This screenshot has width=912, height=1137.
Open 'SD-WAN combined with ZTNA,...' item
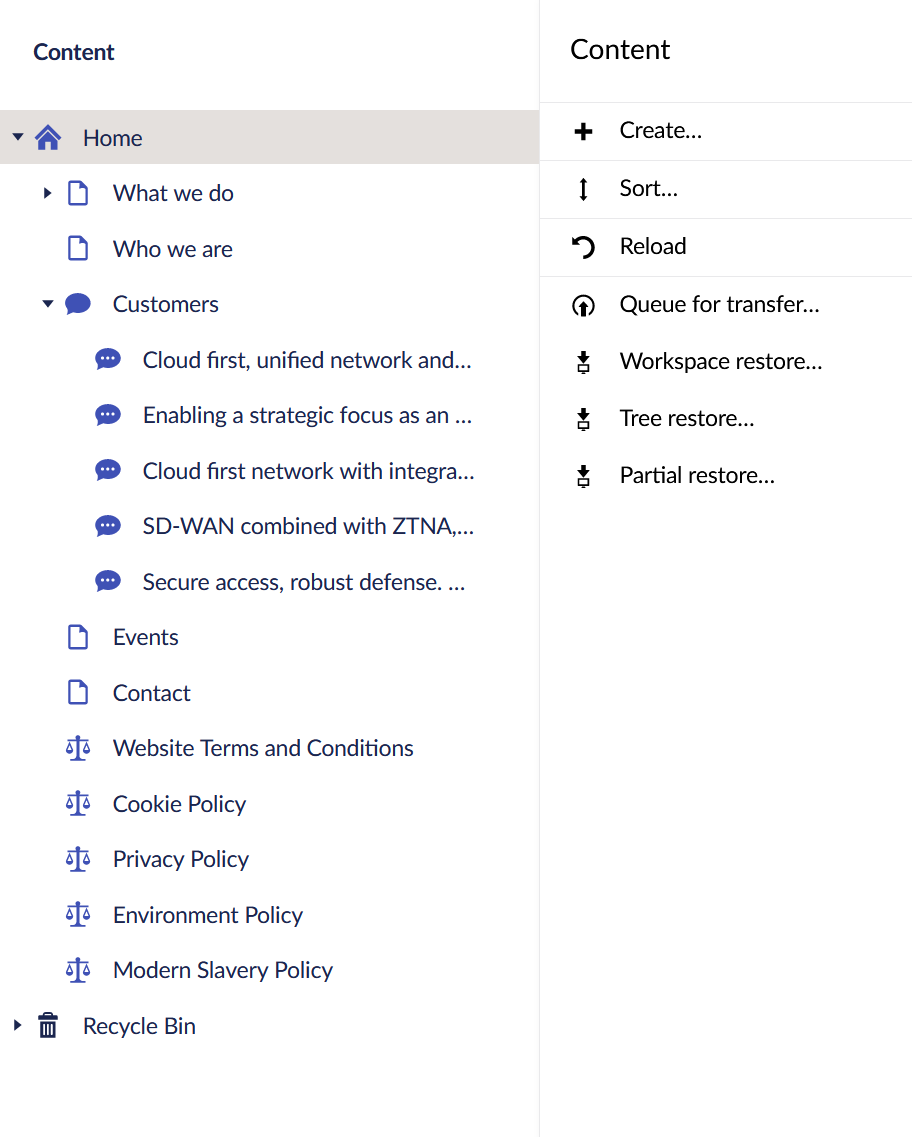click(x=308, y=526)
